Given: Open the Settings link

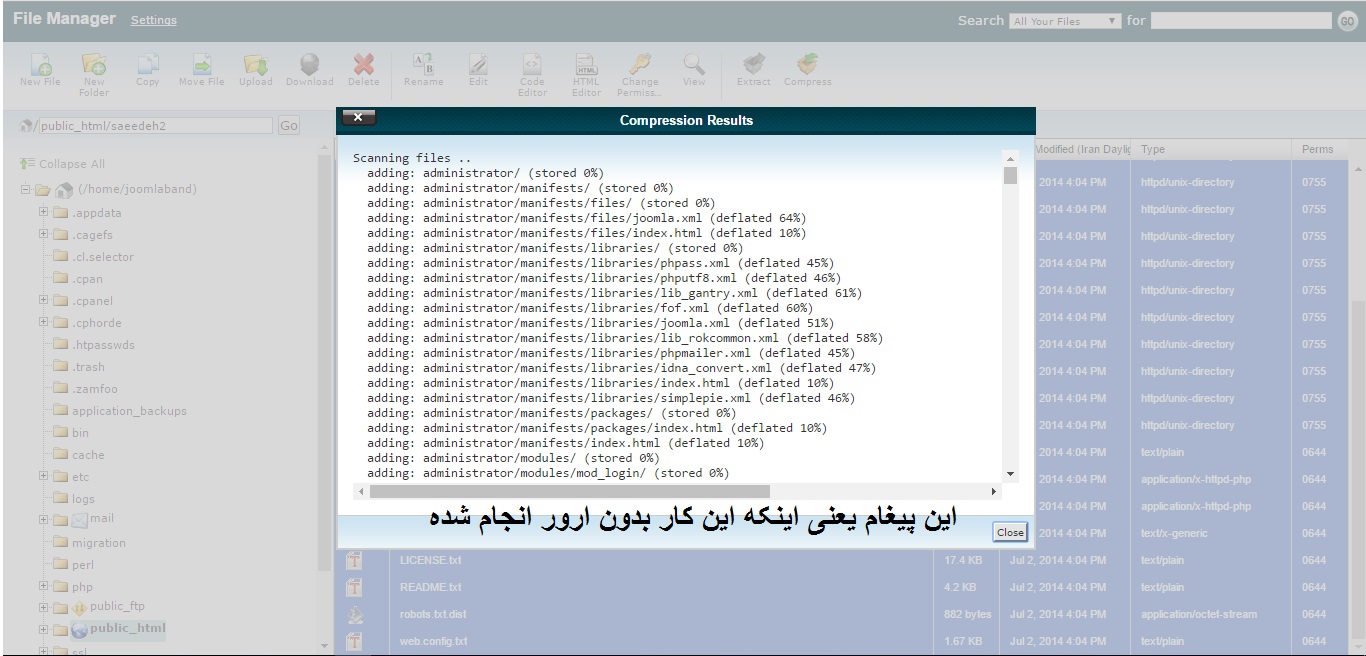Looking at the screenshot, I should pyautogui.click(x=154, y=20).
